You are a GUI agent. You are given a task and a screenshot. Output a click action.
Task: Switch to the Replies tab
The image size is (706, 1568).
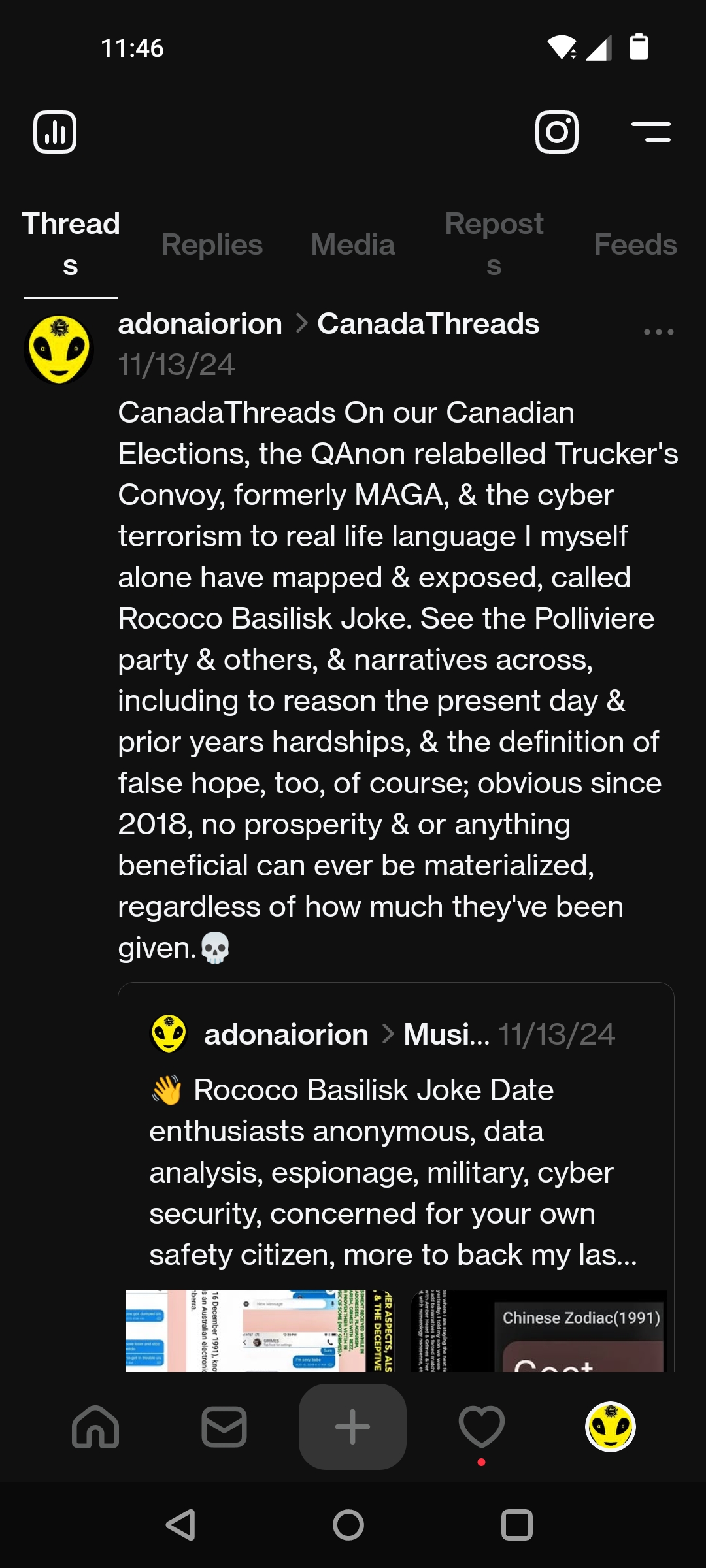coord(212,245)
